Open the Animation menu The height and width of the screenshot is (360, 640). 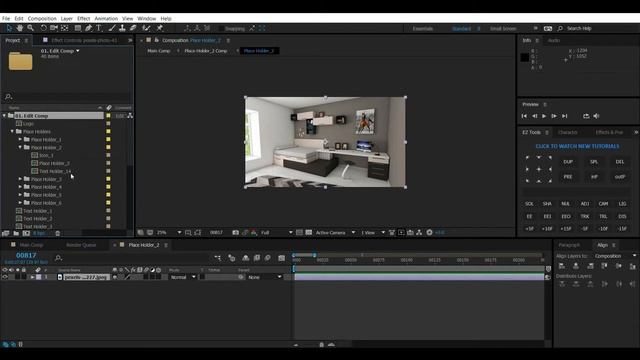(106, 19)
